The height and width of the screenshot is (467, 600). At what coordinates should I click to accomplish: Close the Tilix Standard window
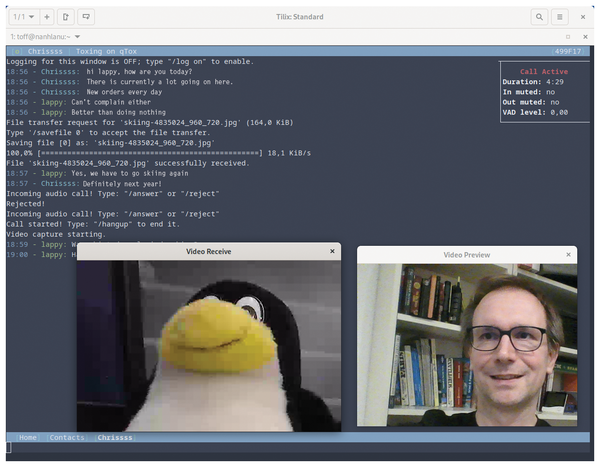pos(583,17)
